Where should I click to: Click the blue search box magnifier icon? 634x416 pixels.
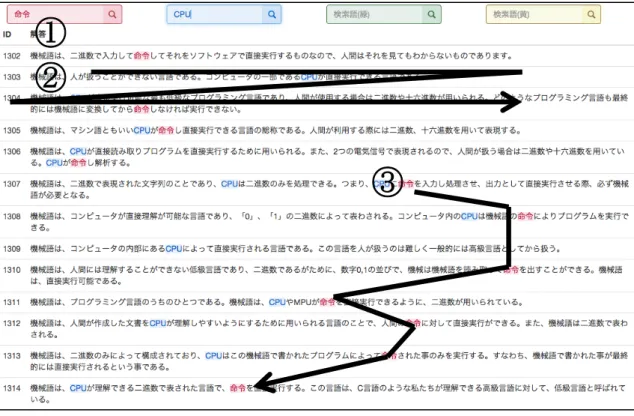(272, 15)
